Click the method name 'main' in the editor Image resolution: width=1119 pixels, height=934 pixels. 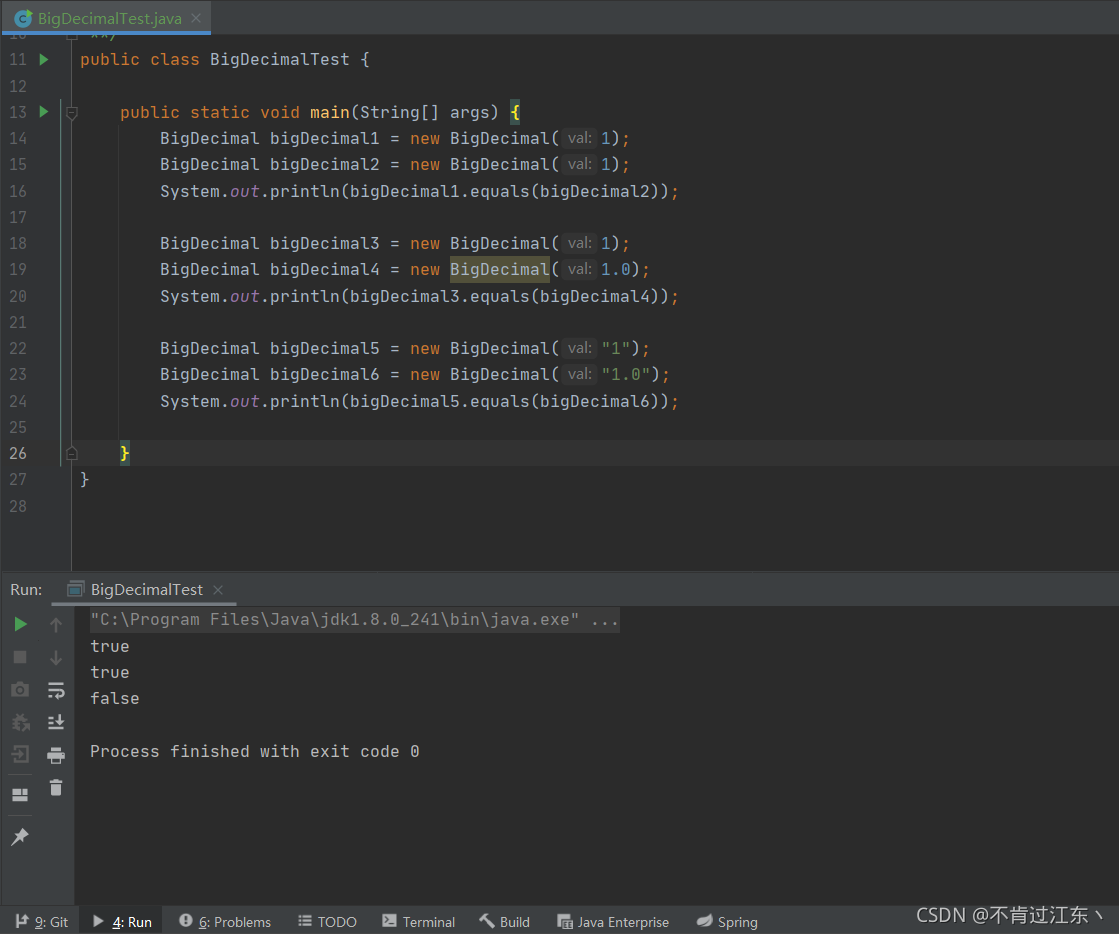click(330, 112)
